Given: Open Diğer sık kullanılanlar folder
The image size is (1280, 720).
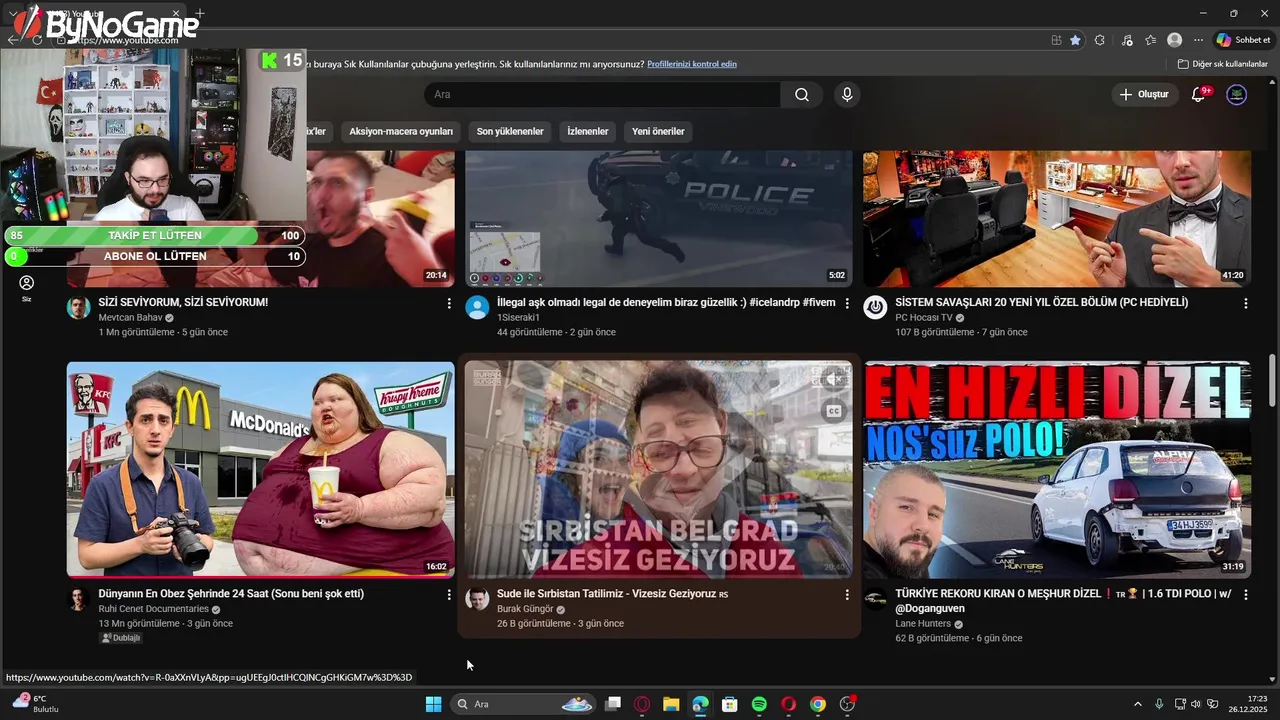Looking at the screenshot, I should (x=1223, y=64).
